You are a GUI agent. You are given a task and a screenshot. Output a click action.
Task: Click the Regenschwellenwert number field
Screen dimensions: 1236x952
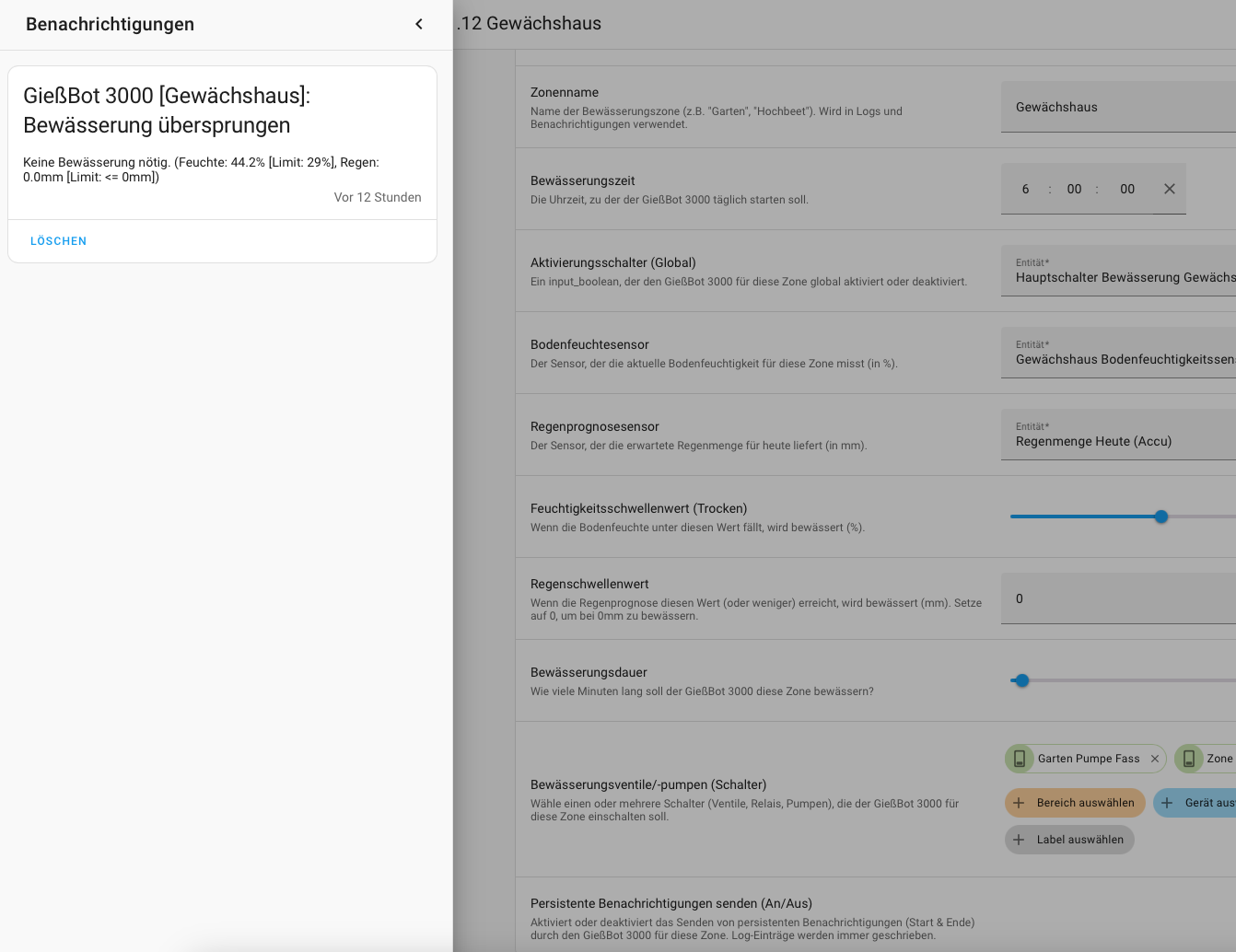(1118, 598)
